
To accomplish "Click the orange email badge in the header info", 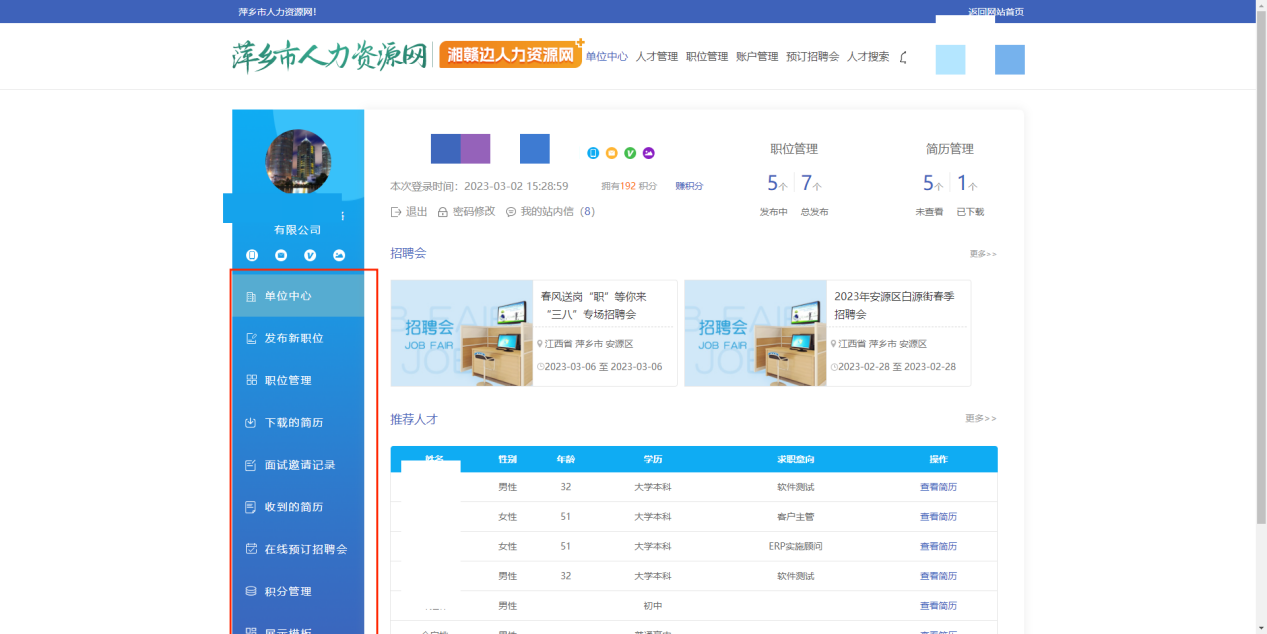I will click(612, 153).
